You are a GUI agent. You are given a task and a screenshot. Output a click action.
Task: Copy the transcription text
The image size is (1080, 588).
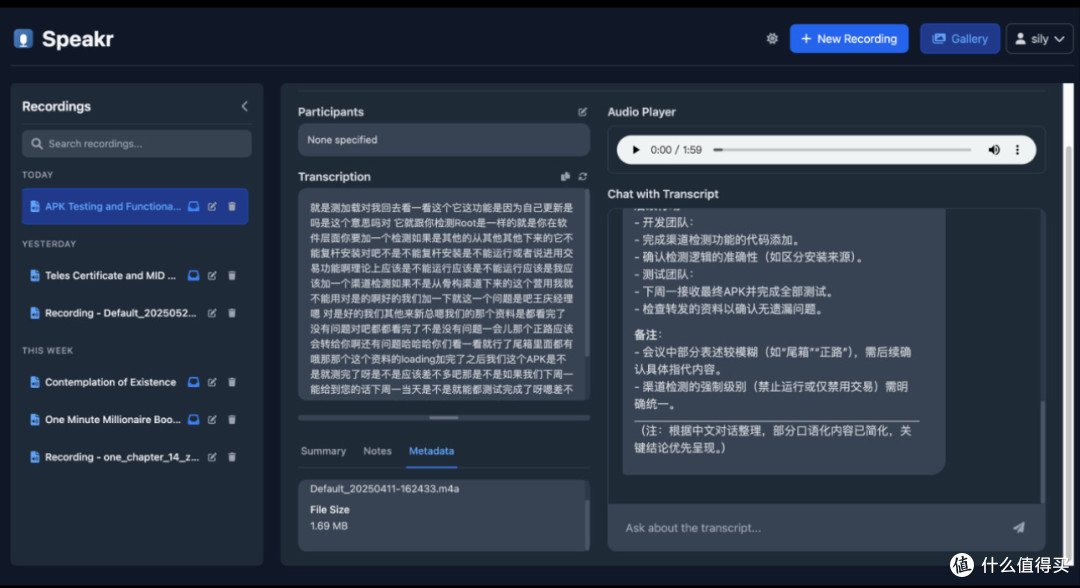[565, 177]
